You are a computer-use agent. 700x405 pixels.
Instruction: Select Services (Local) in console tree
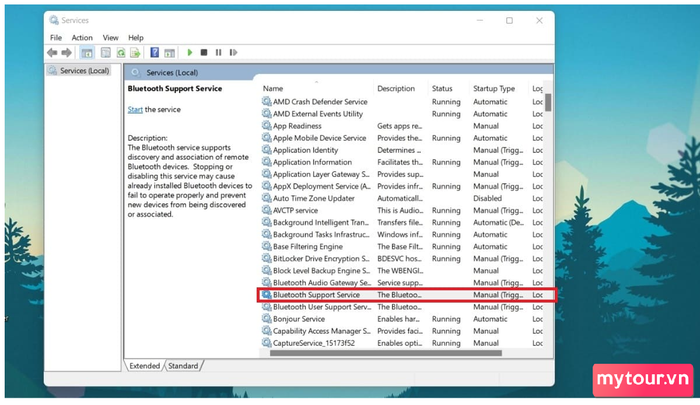79,71
